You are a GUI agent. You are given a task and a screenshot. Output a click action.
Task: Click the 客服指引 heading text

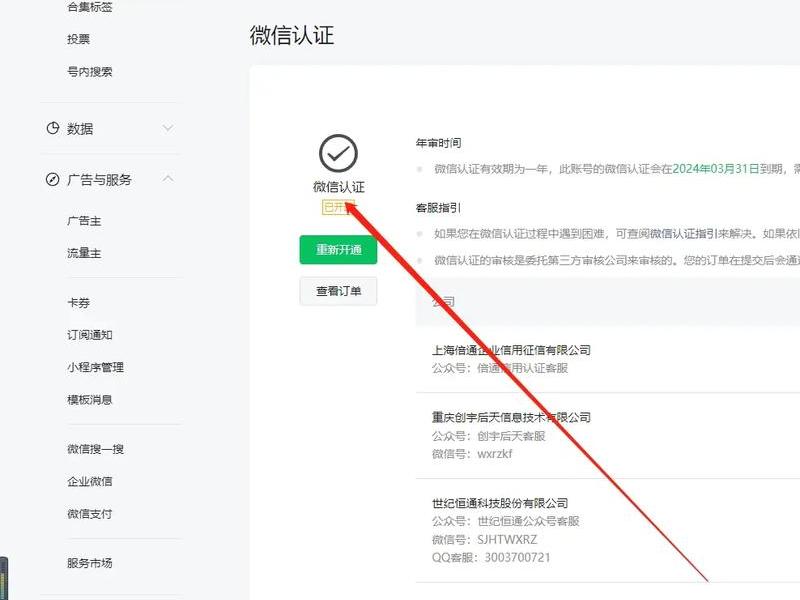point(439,208)
